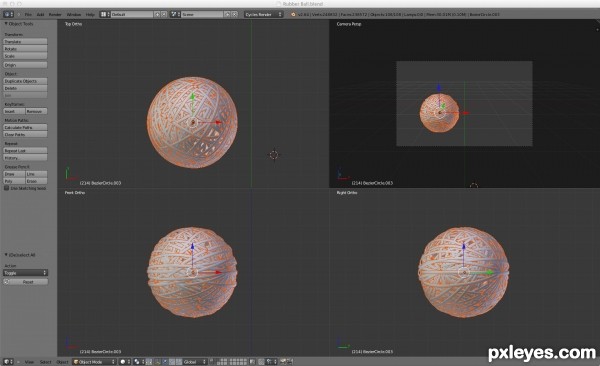Delete the current scene
Screen dimensions: 600x366
click(x=235, y=14)
